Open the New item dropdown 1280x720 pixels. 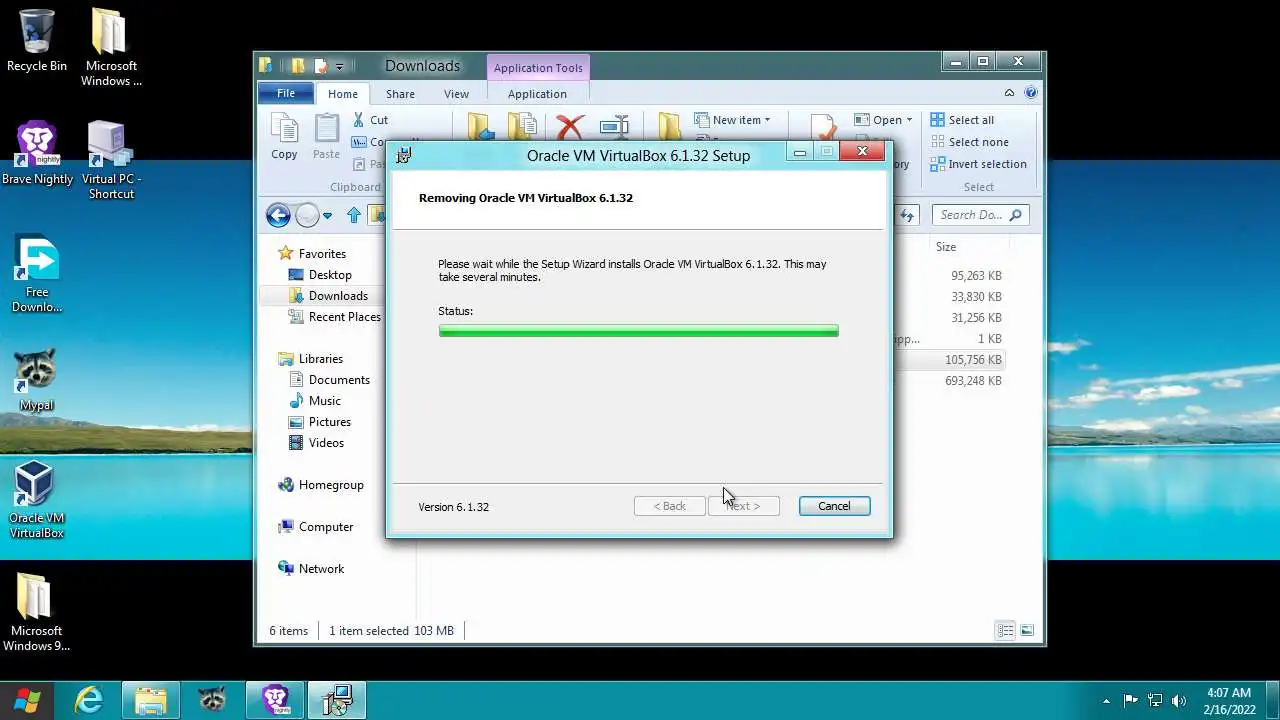tap(732, 120)
